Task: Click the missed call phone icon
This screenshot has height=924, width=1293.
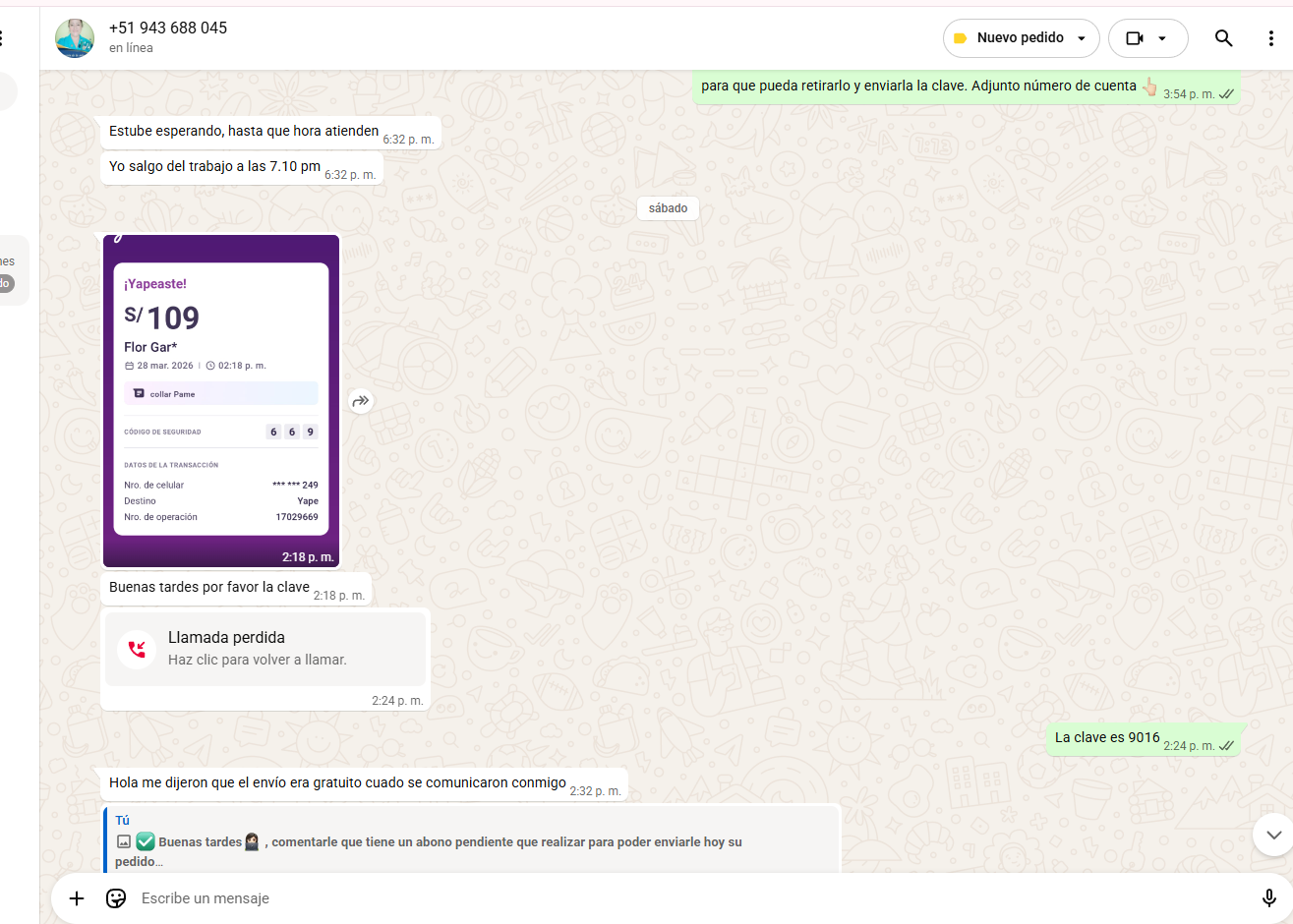Action: 137,649
